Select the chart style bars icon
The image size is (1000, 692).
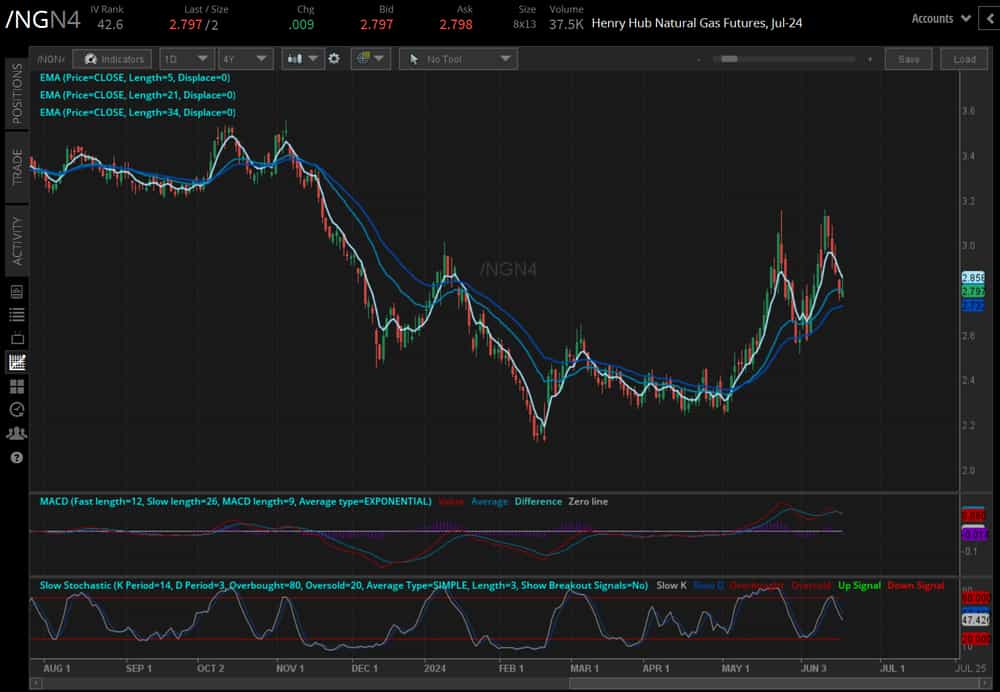[296, 58]
